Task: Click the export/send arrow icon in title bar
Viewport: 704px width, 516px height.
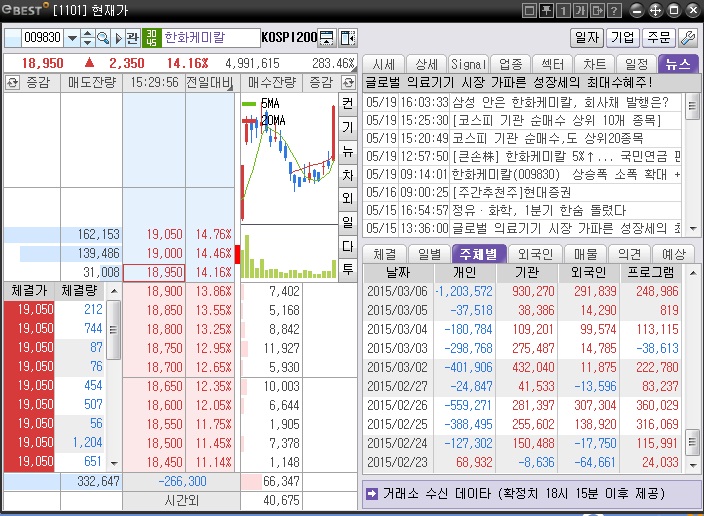Action: tap(597, 10)
